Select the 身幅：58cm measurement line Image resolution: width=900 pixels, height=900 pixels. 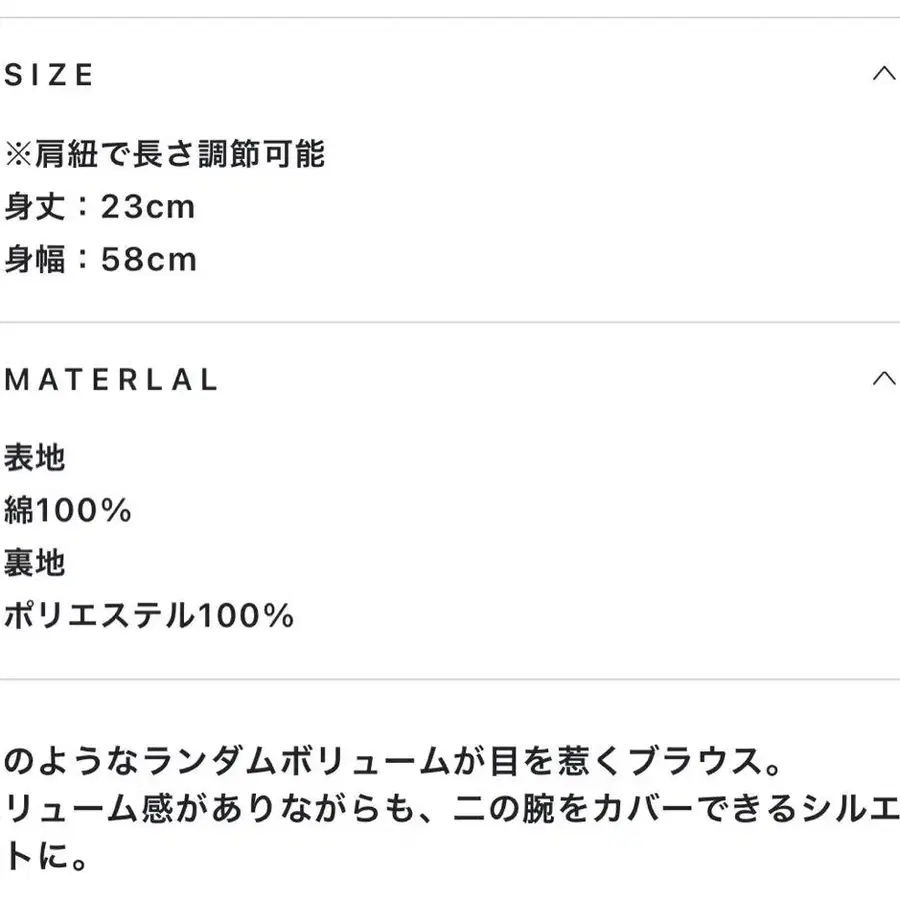(100, 259)
